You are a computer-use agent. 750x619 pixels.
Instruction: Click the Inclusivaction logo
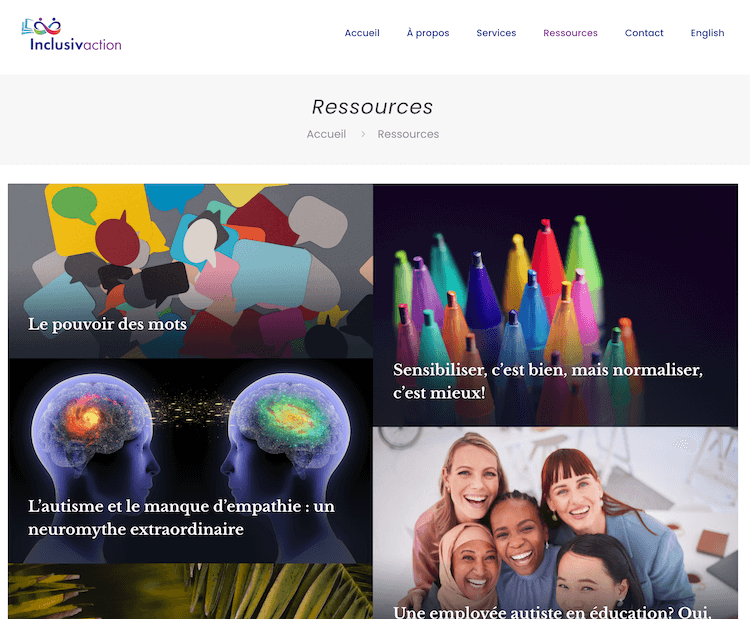pyautogui.click(x=71, y=34)
